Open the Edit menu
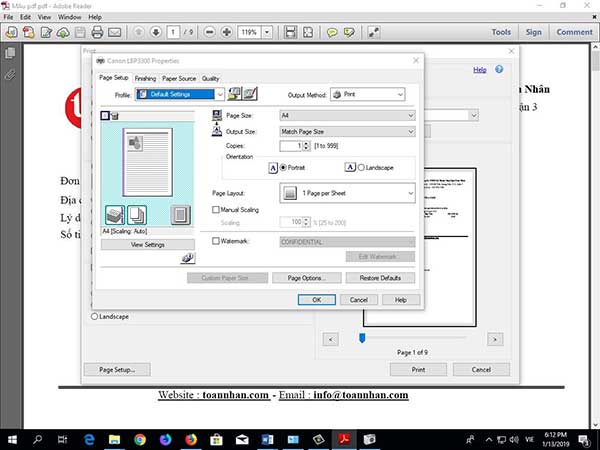Screen dimensions: 600x450 click(25, 17)
